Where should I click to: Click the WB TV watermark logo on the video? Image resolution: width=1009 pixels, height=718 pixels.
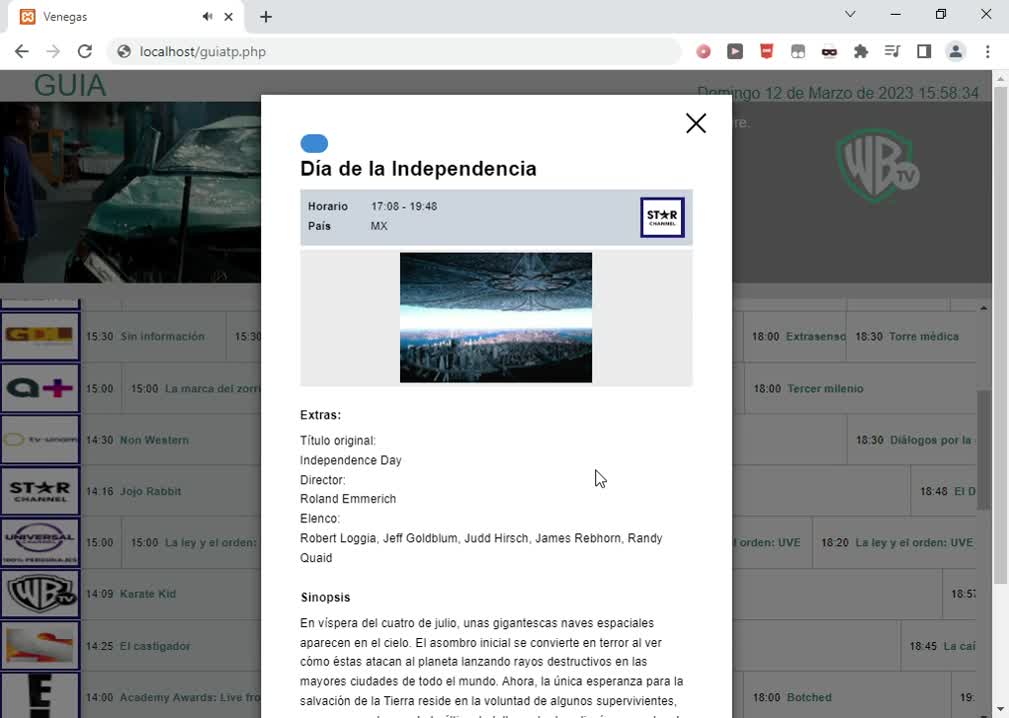878,164
